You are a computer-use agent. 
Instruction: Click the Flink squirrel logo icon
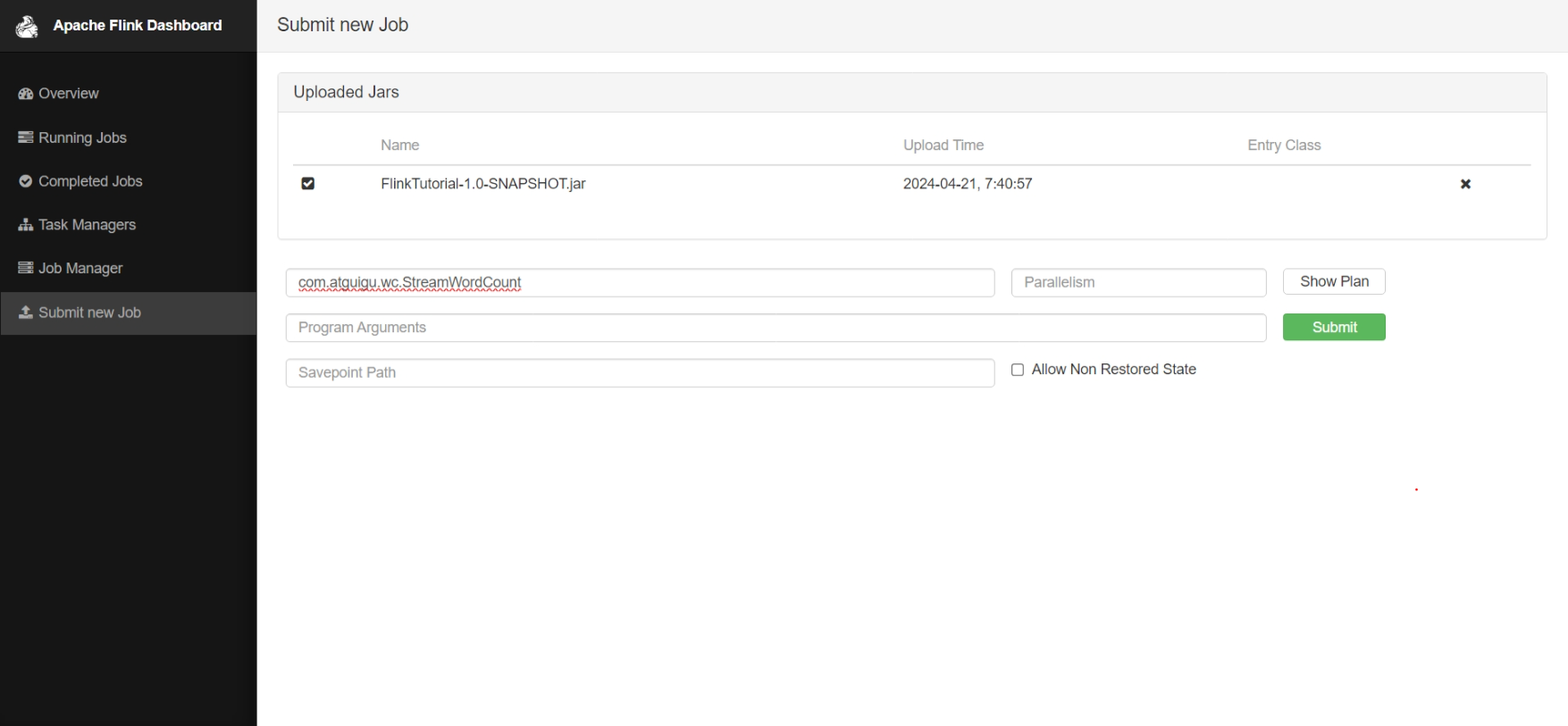pos(27,27)
